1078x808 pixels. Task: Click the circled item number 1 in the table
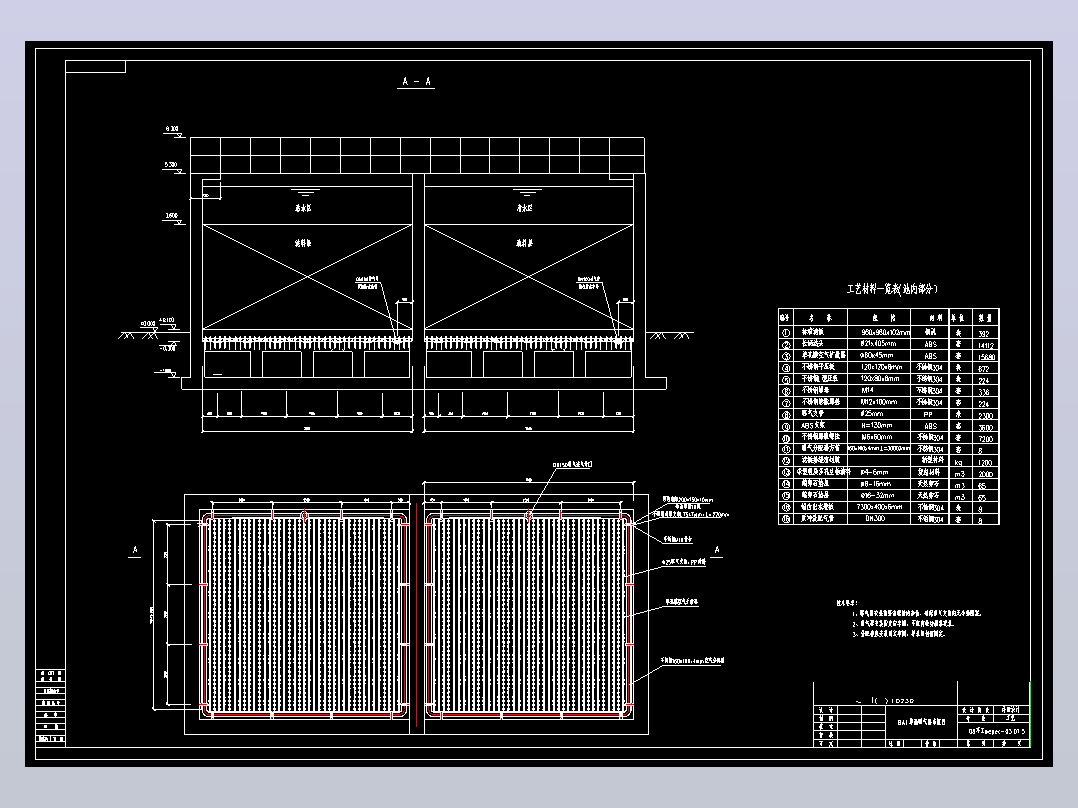click(x=786, y=332)
